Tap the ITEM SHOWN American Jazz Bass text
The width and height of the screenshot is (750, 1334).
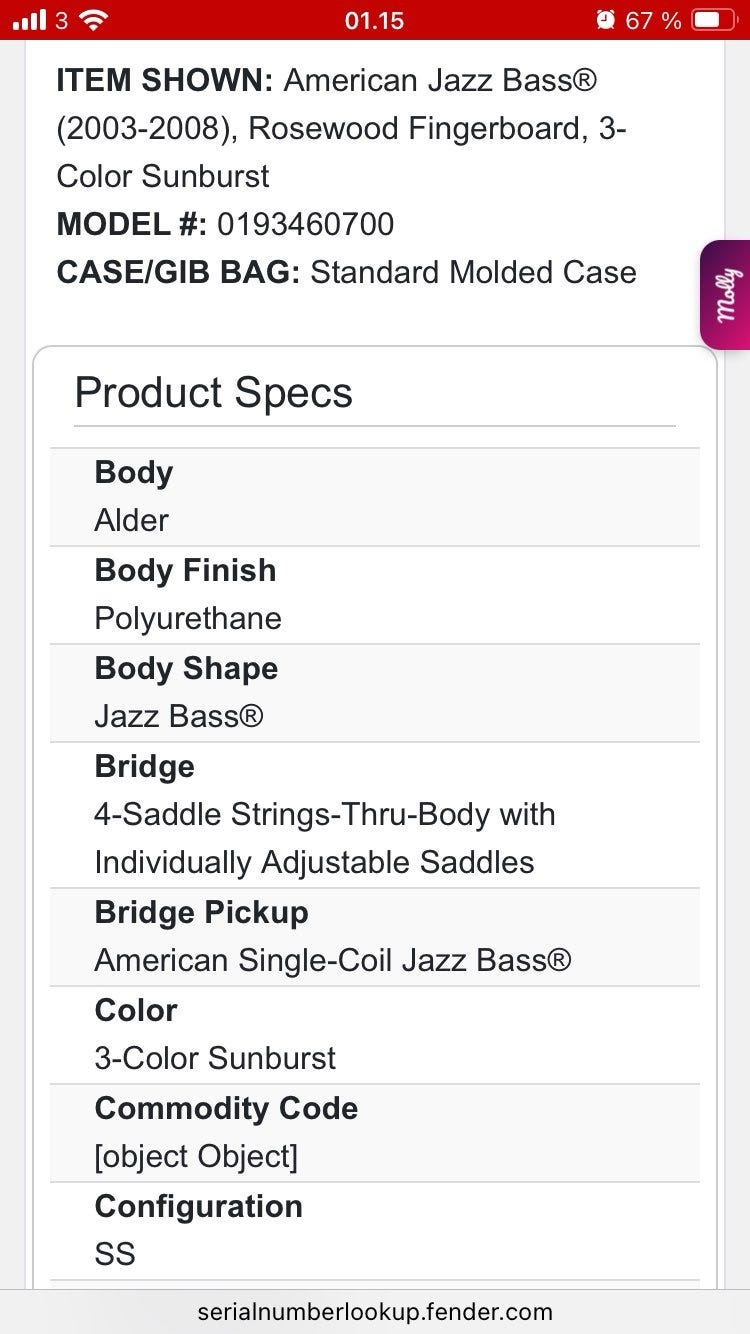[x=340, y=128]
